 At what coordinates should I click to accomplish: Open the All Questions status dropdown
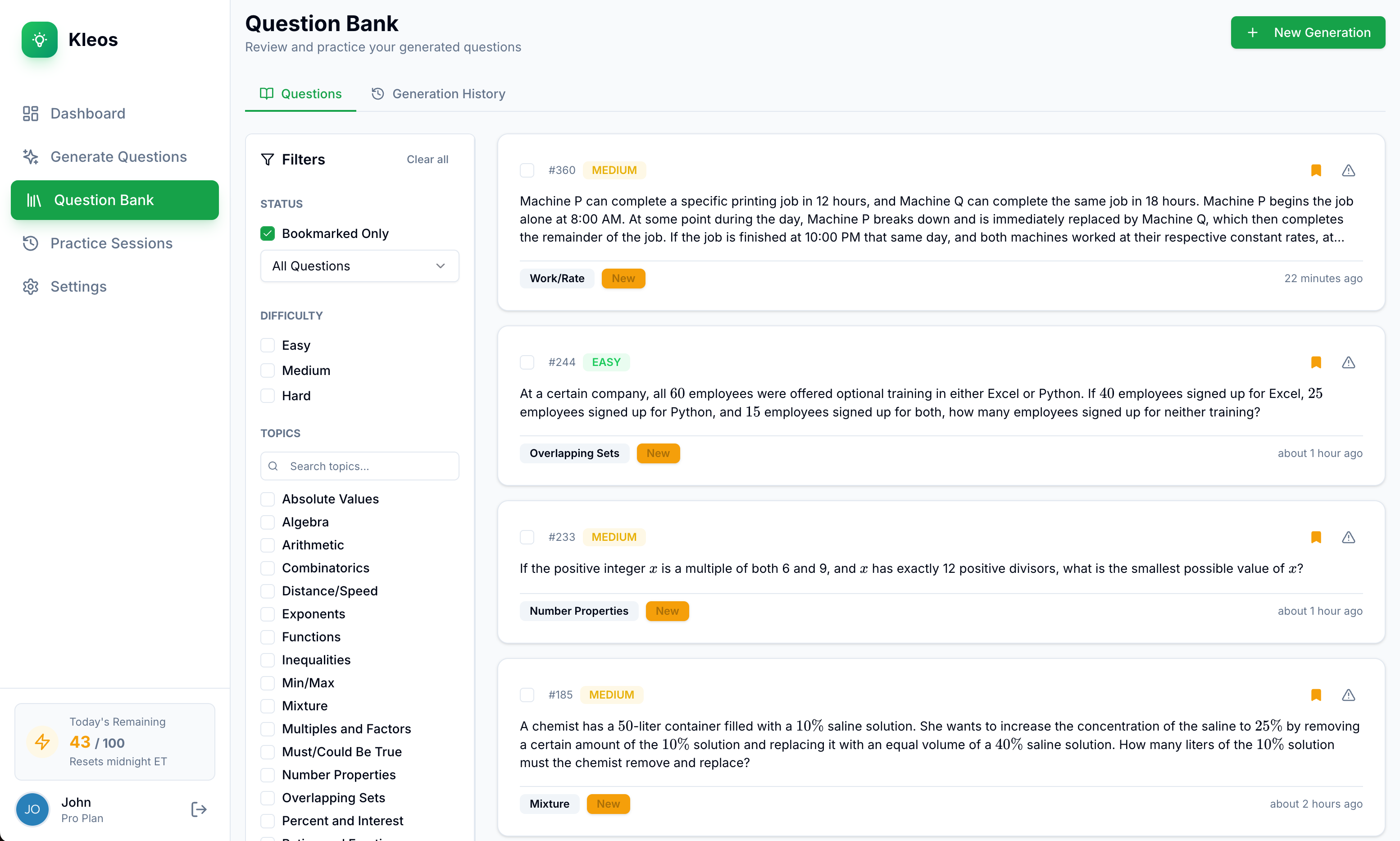pyautogui.click(x=359, y=266)
